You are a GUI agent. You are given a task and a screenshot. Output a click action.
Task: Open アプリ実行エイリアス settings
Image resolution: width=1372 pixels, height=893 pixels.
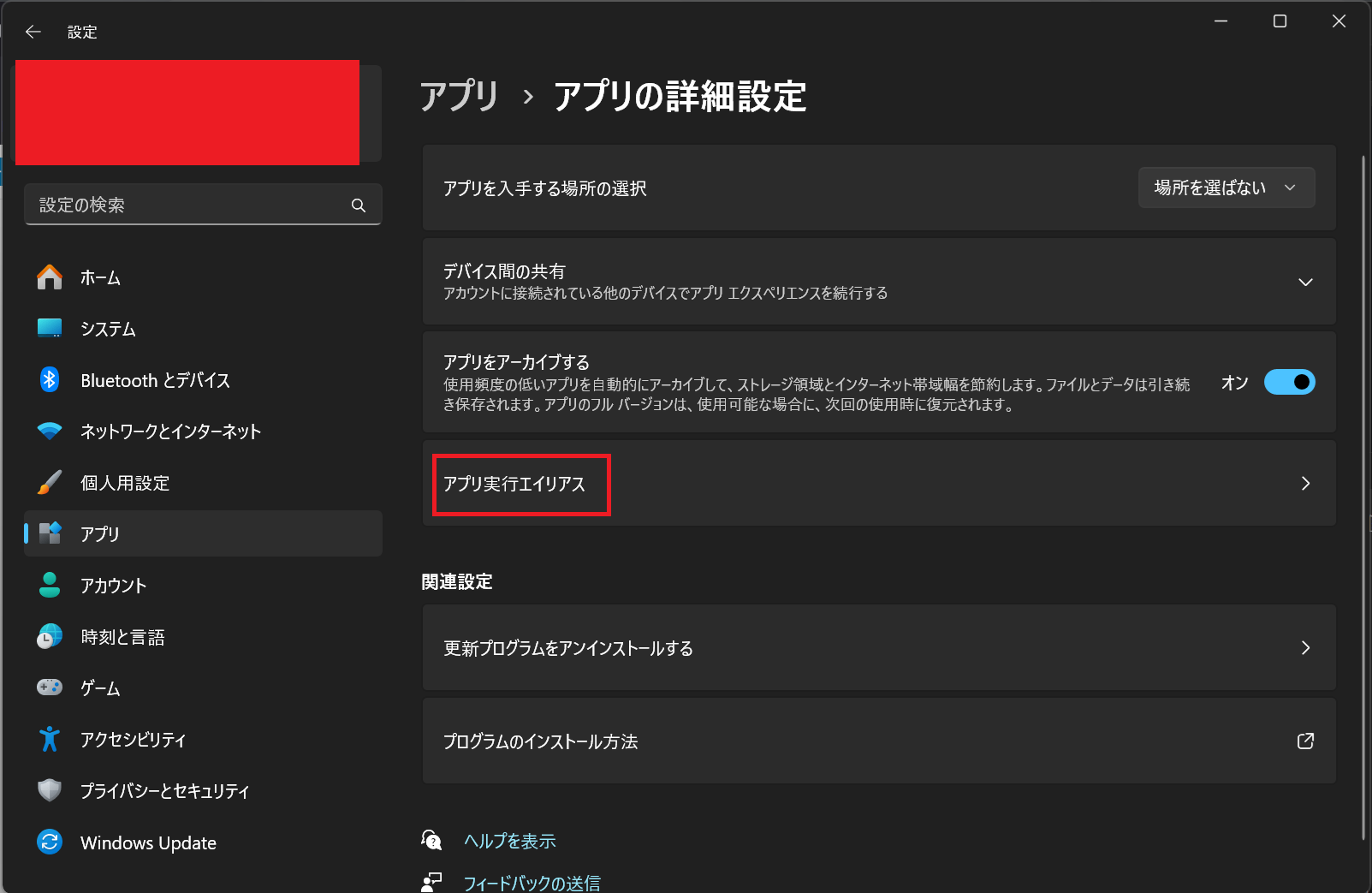(x=879, y=484)
